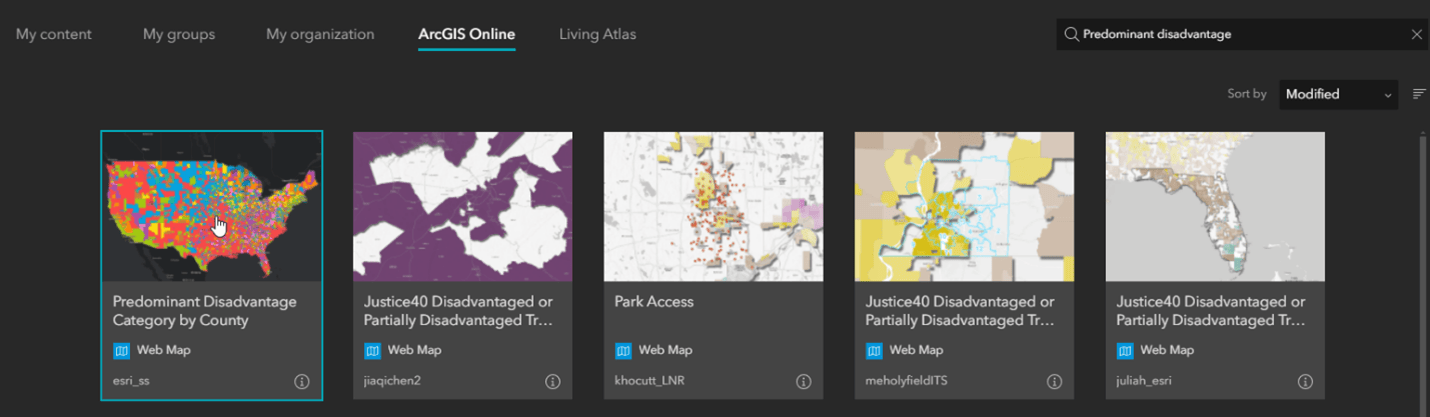Click Web Map icon on jiaqichen2 card
The image size is (1430, 417).
372,350
